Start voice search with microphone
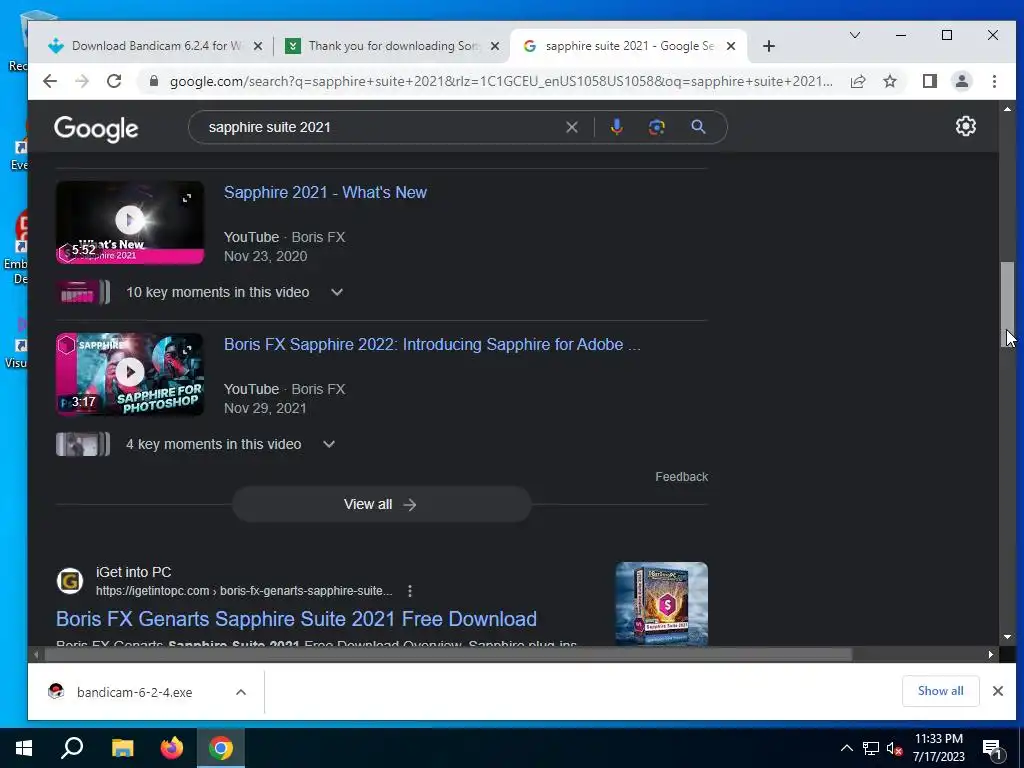Image resolution: width=1024 pixels, height=768 pixels. point(616,127)
